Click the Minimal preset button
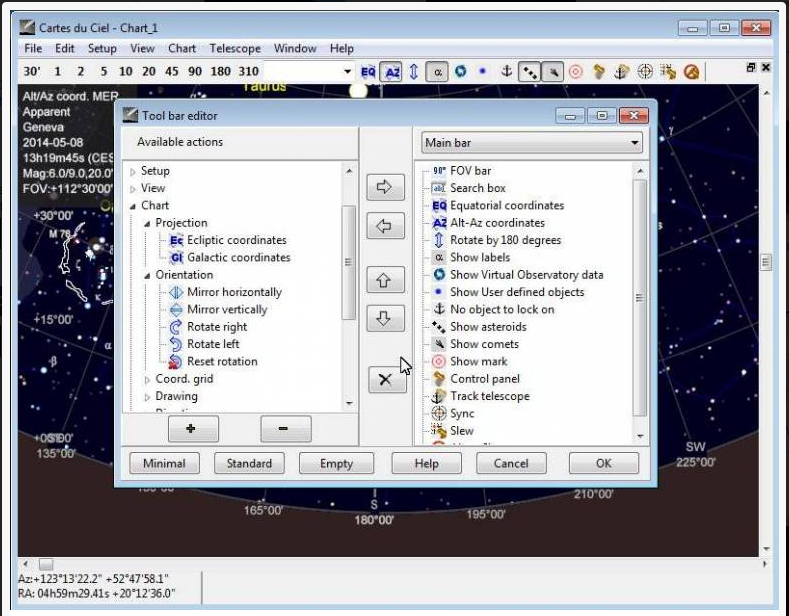 coord(165,464)
